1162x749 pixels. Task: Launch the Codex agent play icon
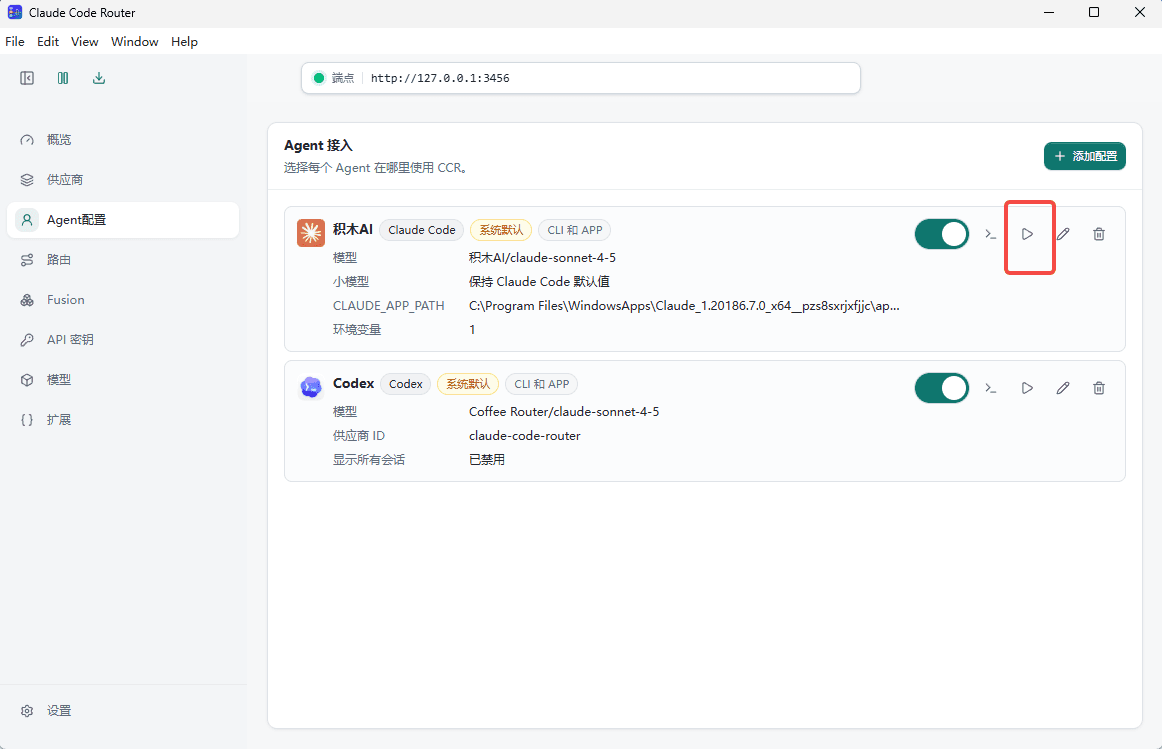click(x=1027, y=388)
